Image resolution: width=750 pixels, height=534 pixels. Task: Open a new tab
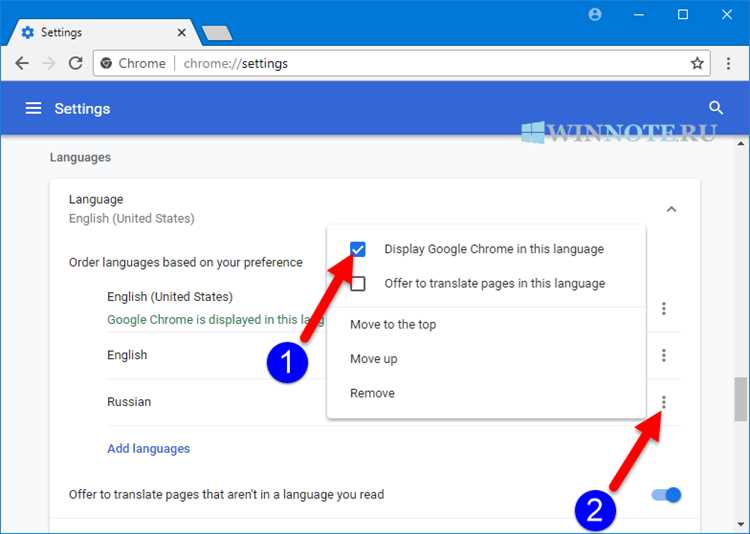click(x=217, y=33)
